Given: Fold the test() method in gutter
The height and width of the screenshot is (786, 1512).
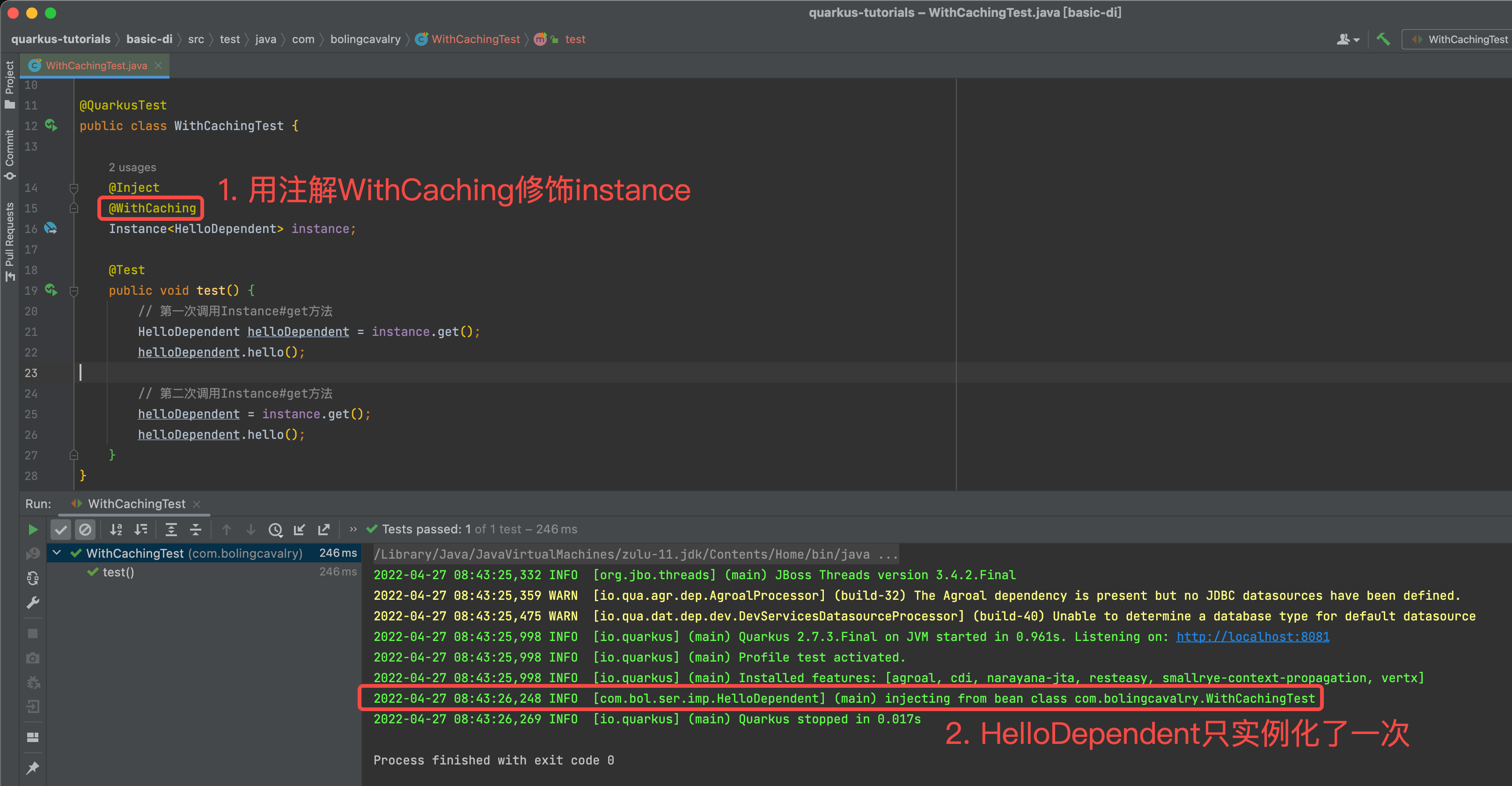Looking at the screenshot, I should click(x=74, y=291).
